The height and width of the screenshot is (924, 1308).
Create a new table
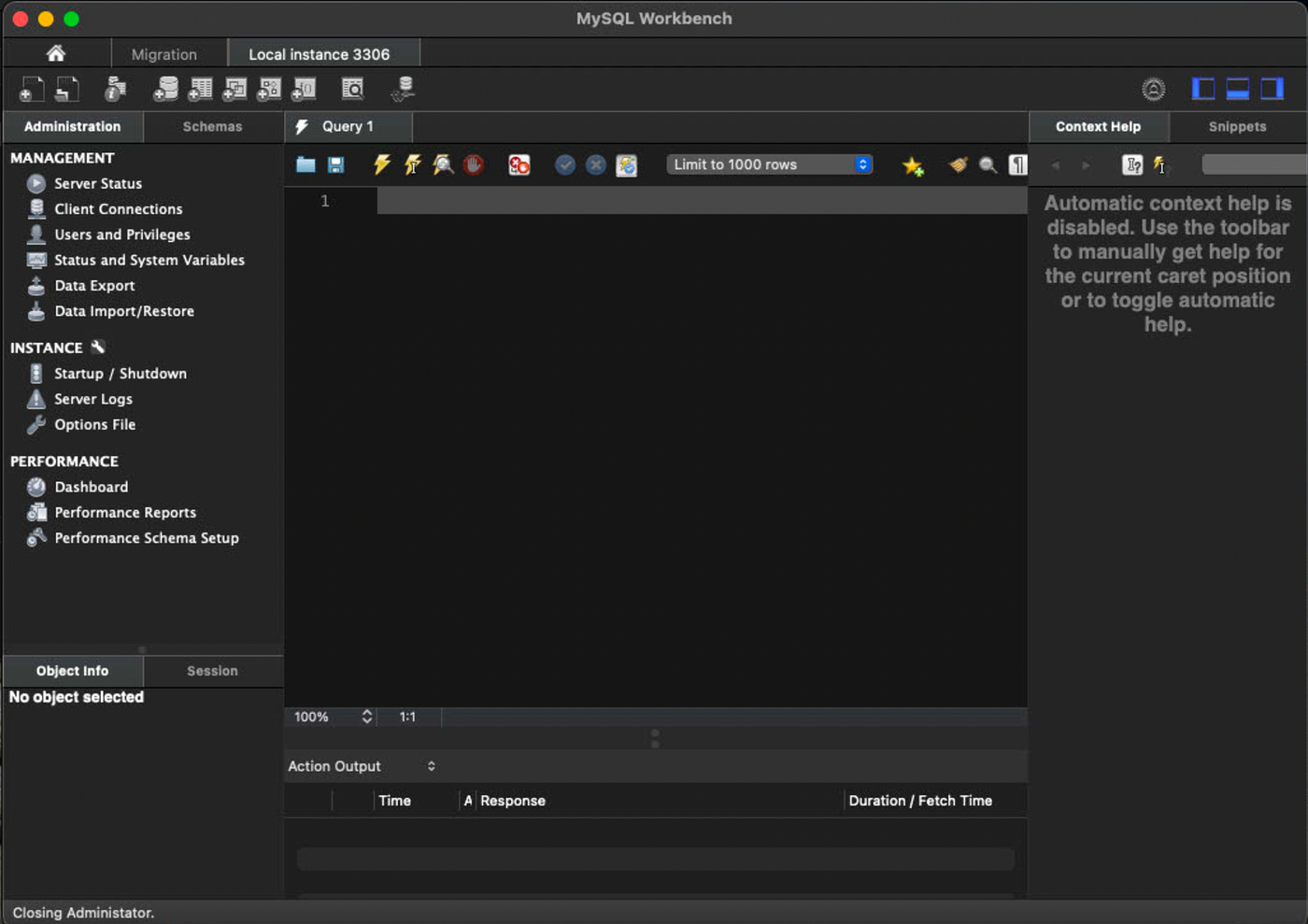[x=200, y=90]
